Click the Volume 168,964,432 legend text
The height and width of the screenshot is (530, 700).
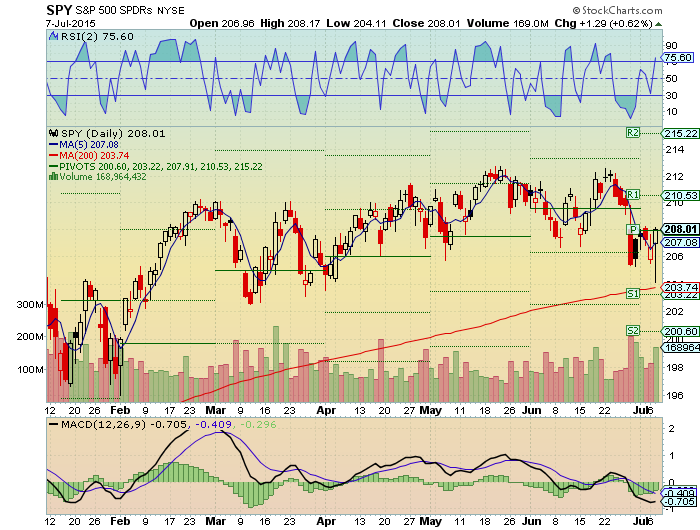tap(103, 176)
